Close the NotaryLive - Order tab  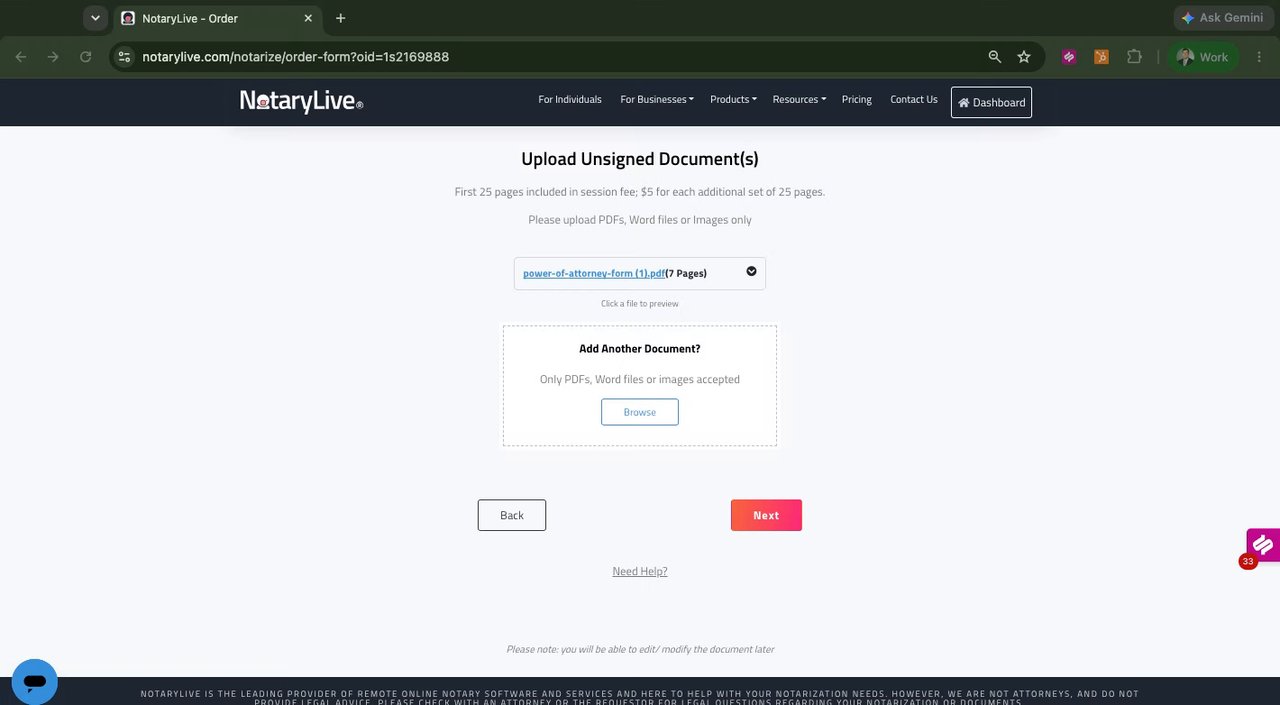click(308, 18)
